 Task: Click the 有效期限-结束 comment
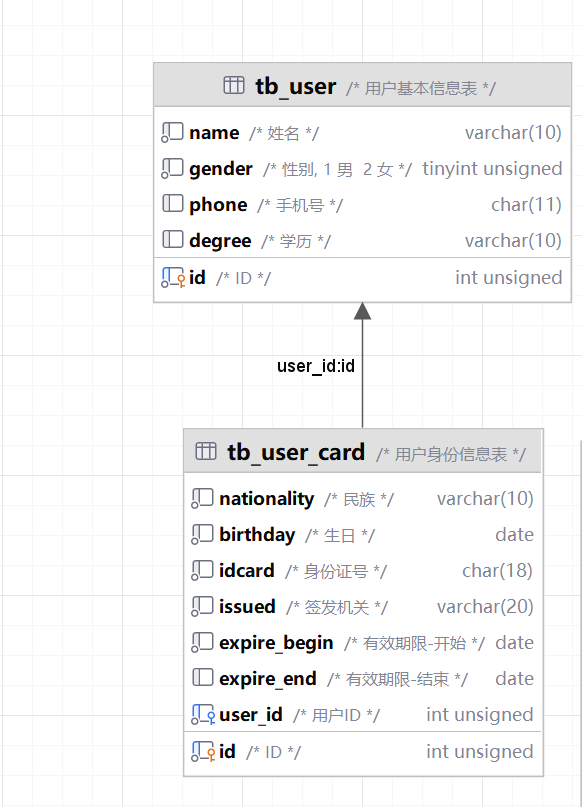tap(397, 679)
